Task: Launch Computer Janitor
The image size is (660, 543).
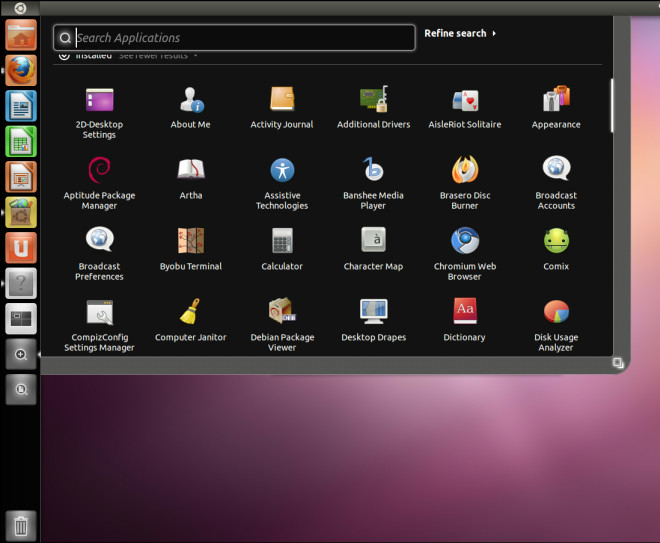Action: (x=191, y=320)
